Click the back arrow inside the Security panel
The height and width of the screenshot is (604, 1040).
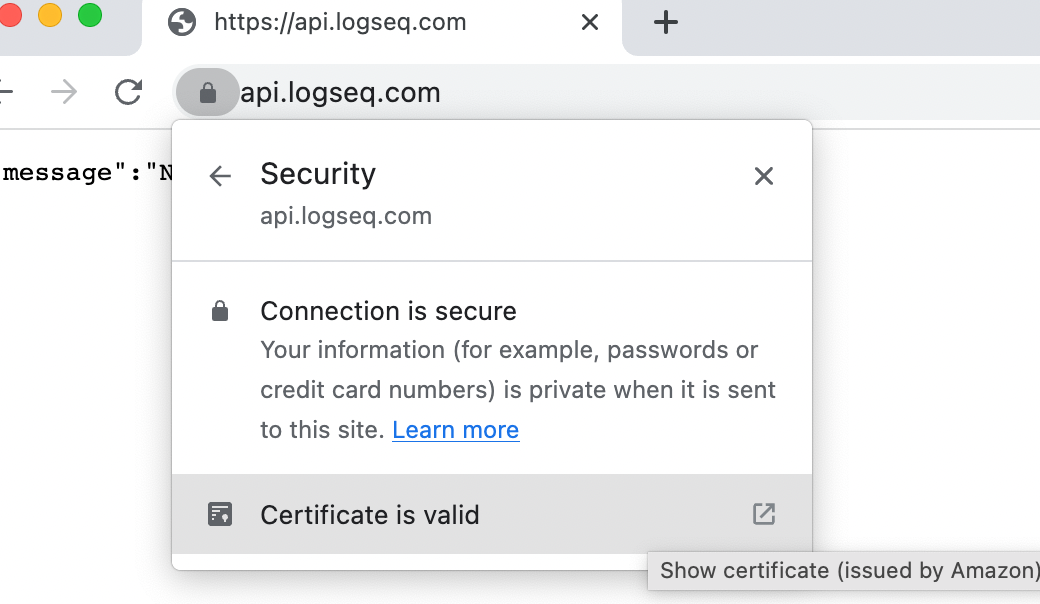coord(219,176)
